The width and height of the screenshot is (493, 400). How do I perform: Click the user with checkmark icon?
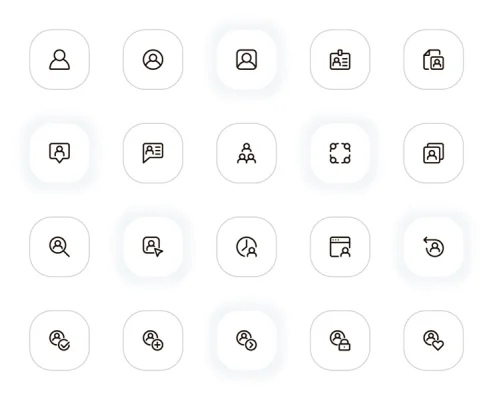click(x=60, y=340)
